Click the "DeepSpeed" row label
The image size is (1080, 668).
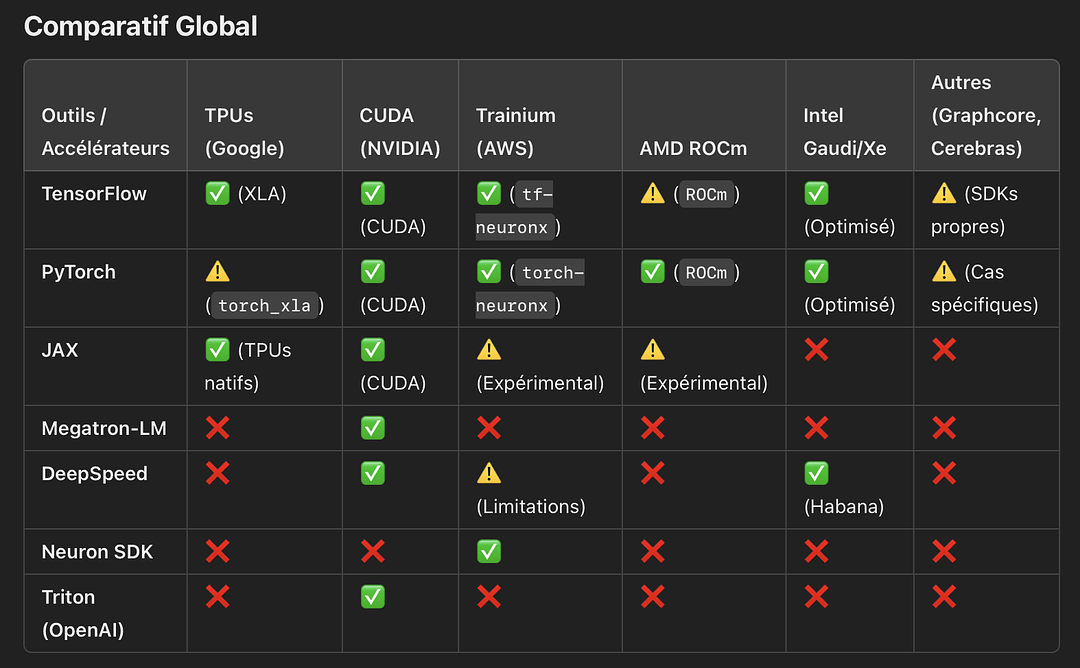[94, 473]
